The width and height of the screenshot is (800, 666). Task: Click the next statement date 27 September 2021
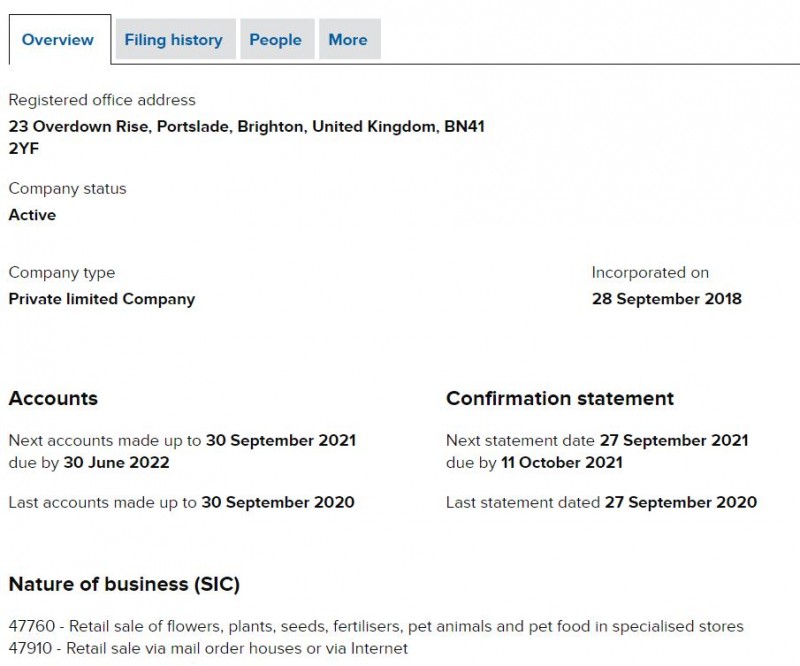[x=673, y=440]
